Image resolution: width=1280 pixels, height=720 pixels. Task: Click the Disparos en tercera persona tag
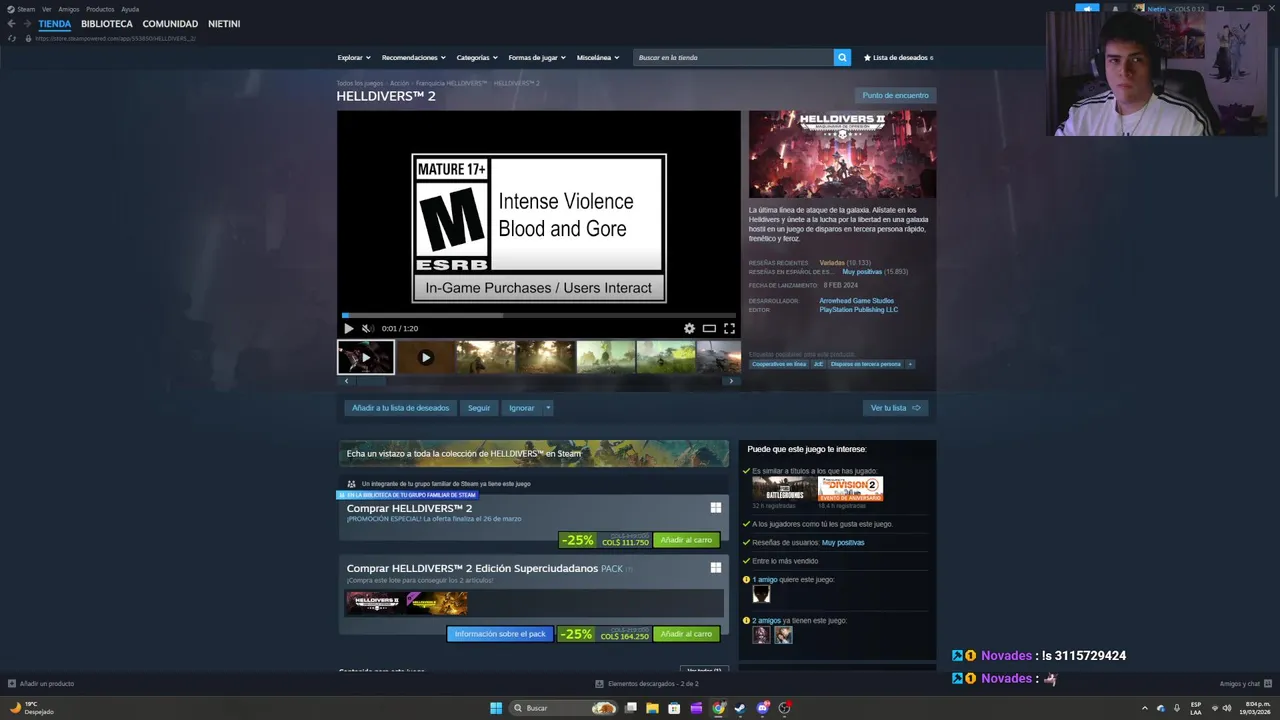coord(866,364)
